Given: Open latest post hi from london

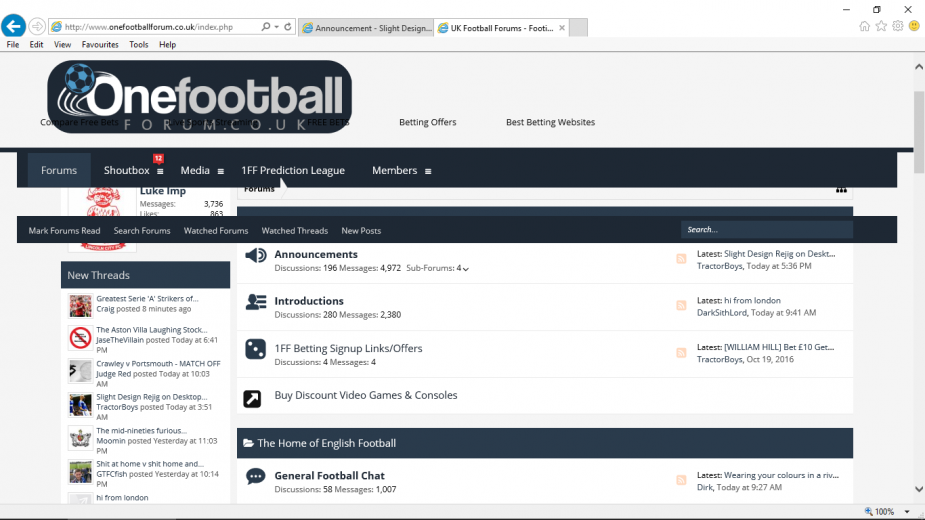Looking at the screenshot, I should 752,300.
